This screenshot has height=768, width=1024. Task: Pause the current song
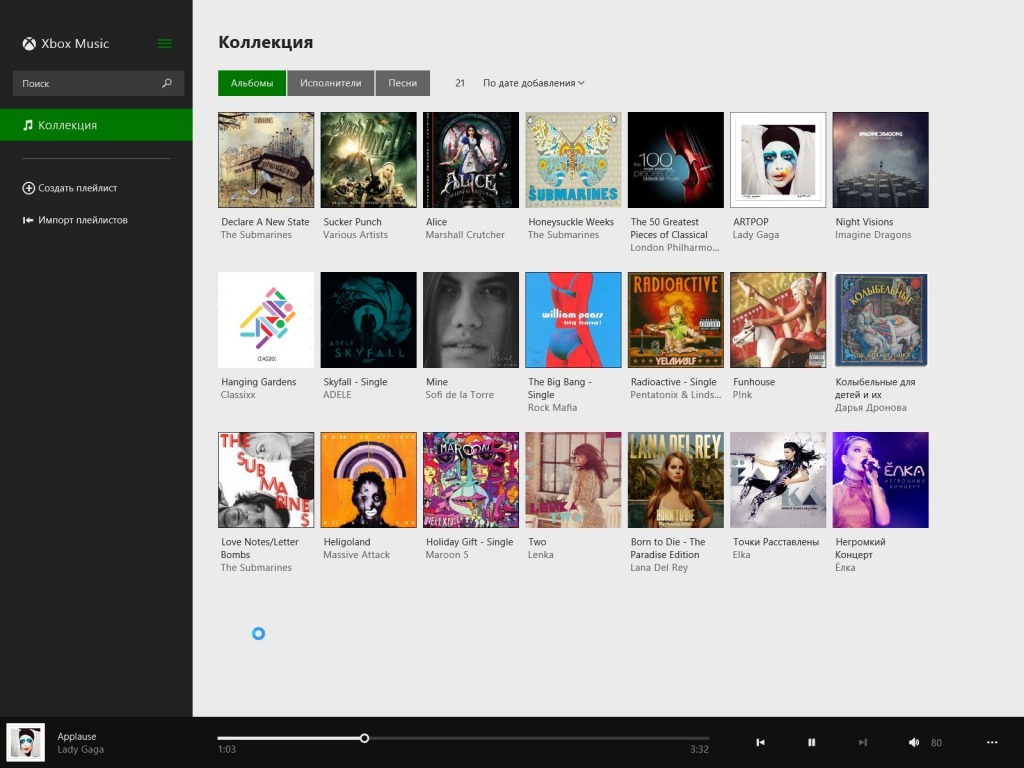pos(812,743)
